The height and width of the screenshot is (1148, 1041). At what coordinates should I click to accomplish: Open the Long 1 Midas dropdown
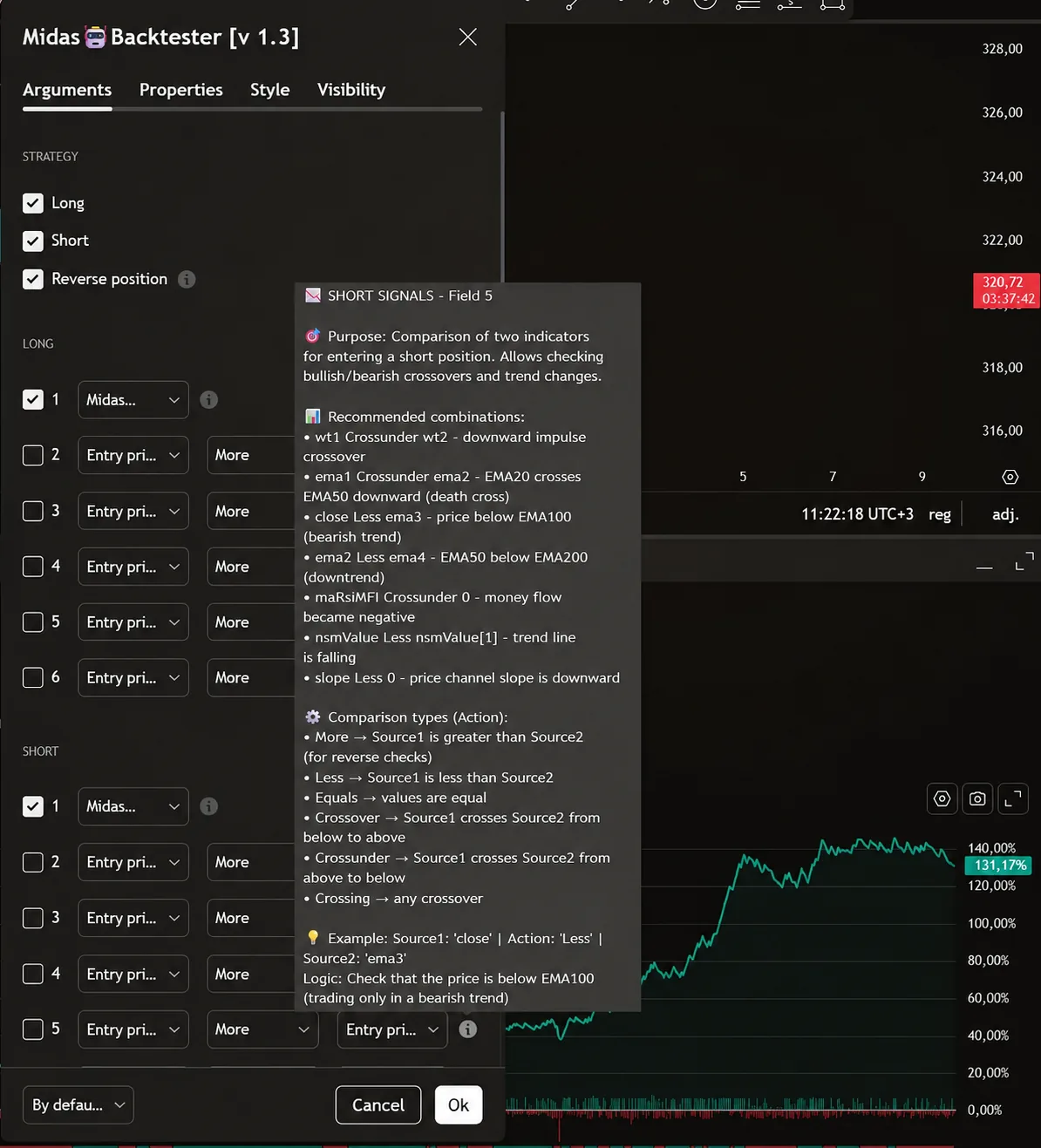click(x=133, y=400)
